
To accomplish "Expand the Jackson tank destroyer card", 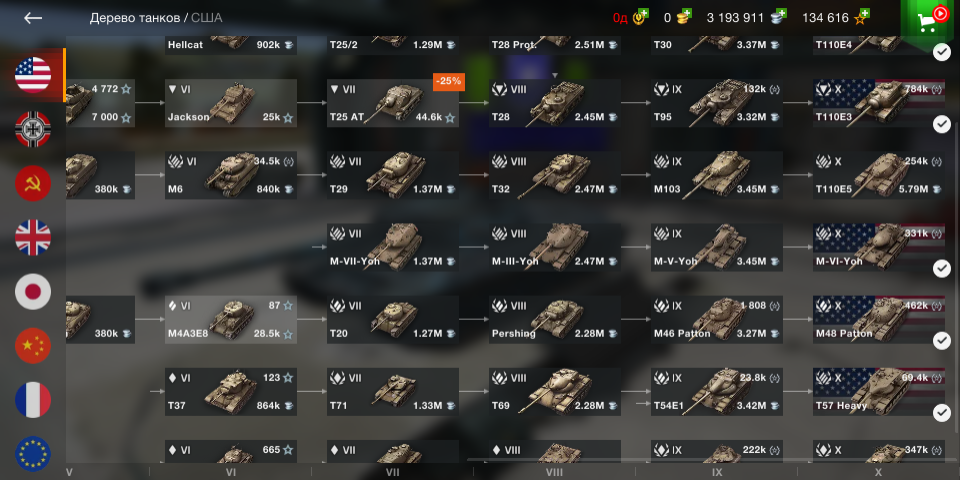I will (231, 103).
